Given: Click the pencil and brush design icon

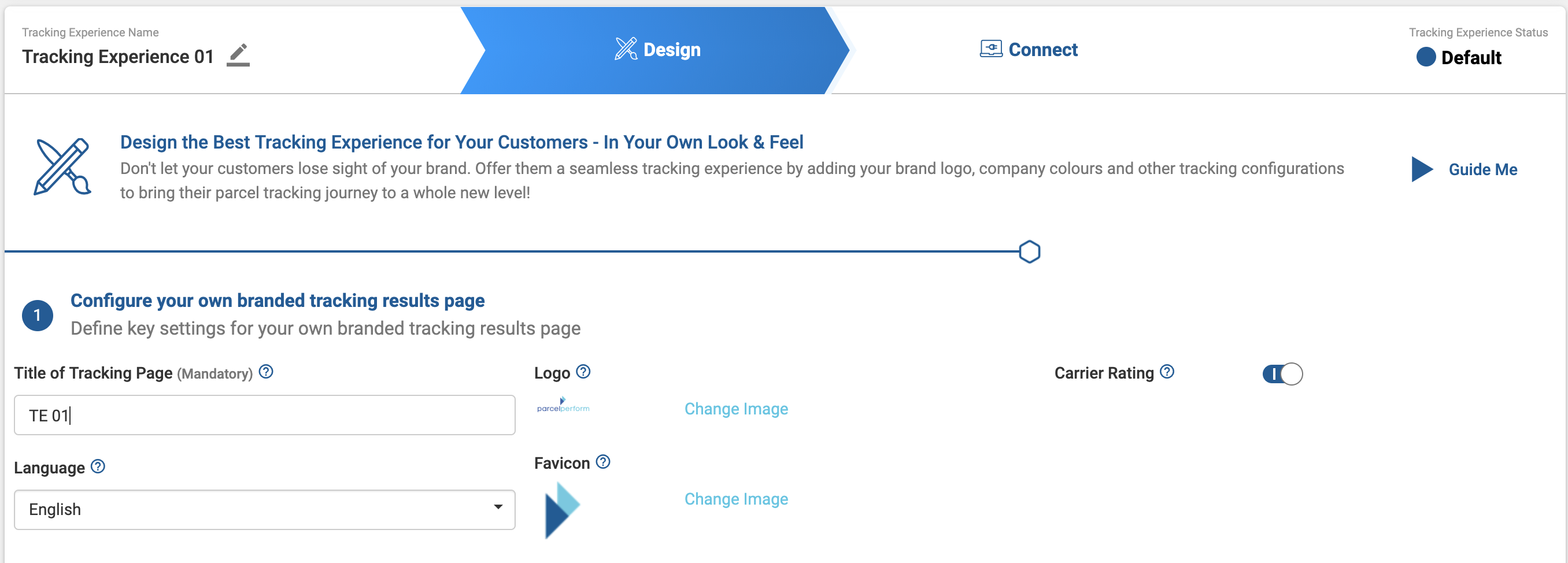Looking at the screenshot, I should pyautogui.click(x=62, y=167).
